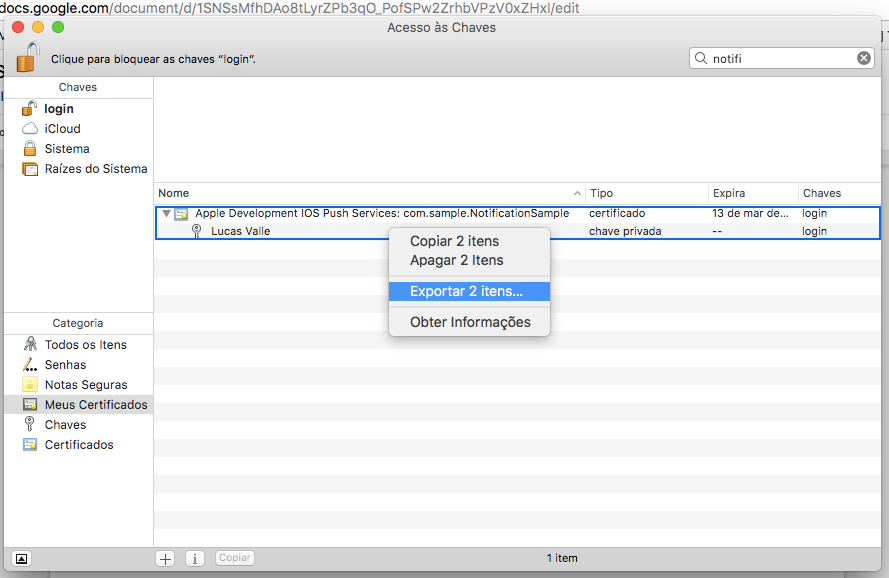The image size is (889, 578).
Task: Collapse the Apple Development certificate row
Action: tap(166, 214)
